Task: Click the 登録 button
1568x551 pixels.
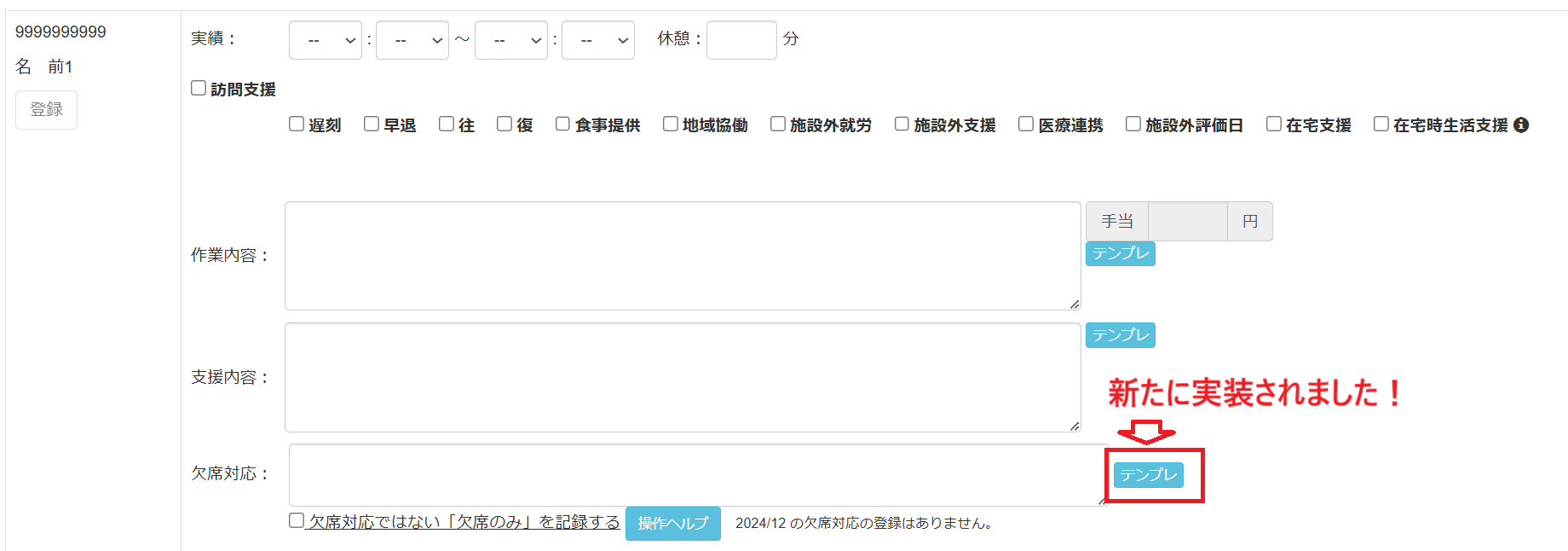Action: point(46,110)
